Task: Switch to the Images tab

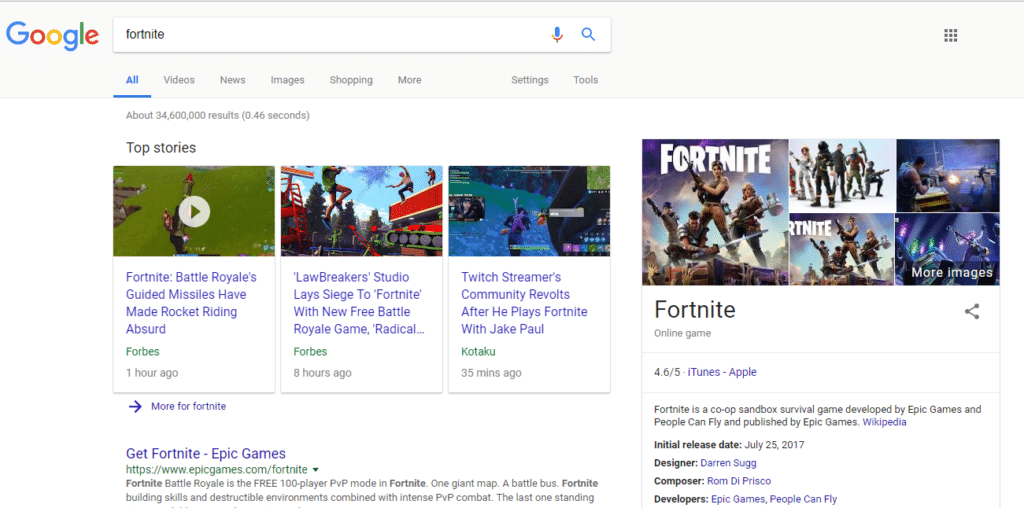Action: (287, 80)
